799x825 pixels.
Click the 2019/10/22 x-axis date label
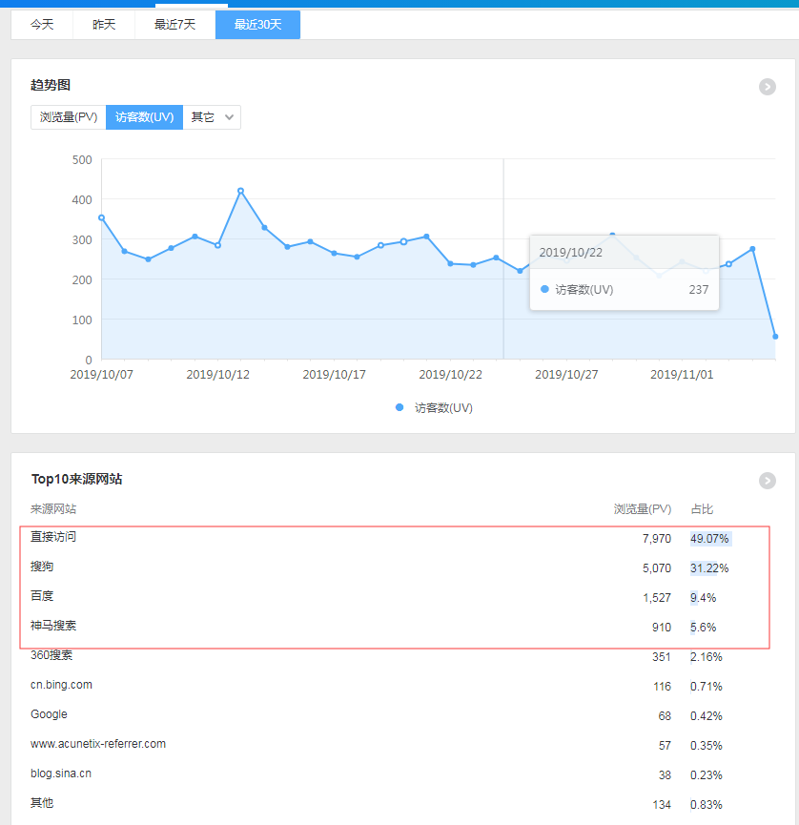point(450,375)
